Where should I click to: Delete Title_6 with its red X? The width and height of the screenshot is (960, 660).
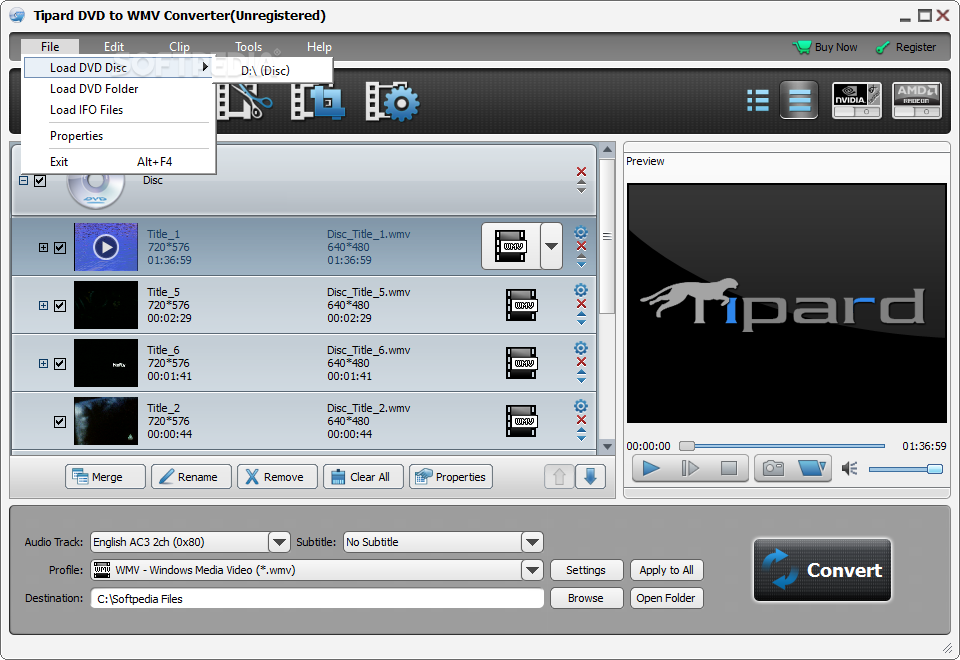581,362
